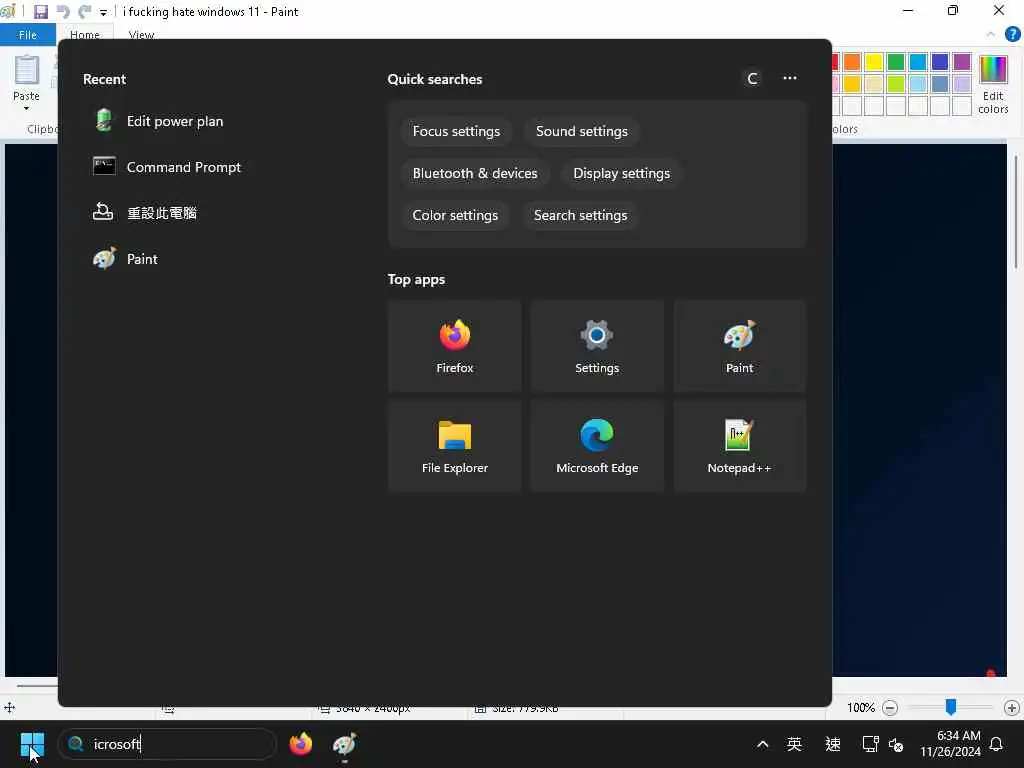Expand Customize Quick Access Toolbar arrow
This screenshot has width=1024, height=768.
pos(103,12)
